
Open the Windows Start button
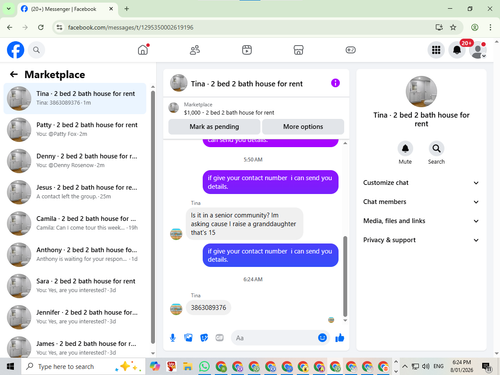pyautogui.click(x=10, y=367)
